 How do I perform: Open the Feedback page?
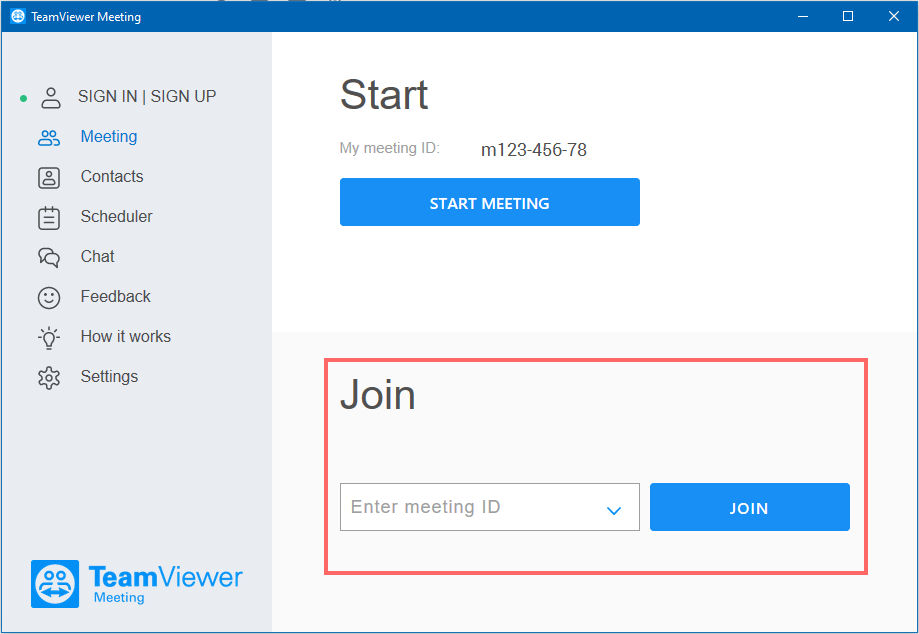coord(115,296)
